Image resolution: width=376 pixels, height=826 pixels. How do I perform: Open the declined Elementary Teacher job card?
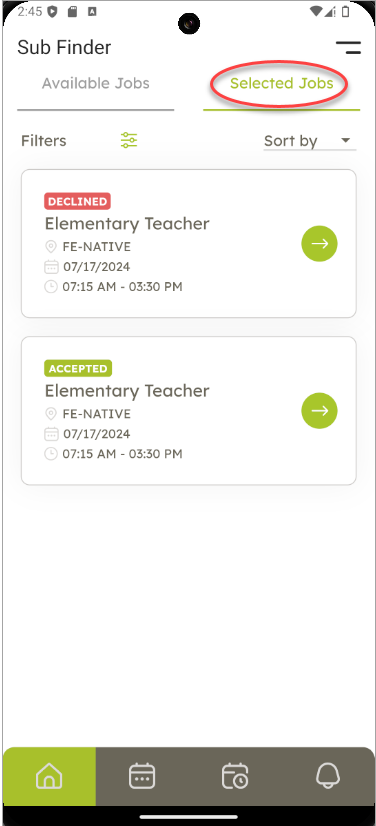189,243
